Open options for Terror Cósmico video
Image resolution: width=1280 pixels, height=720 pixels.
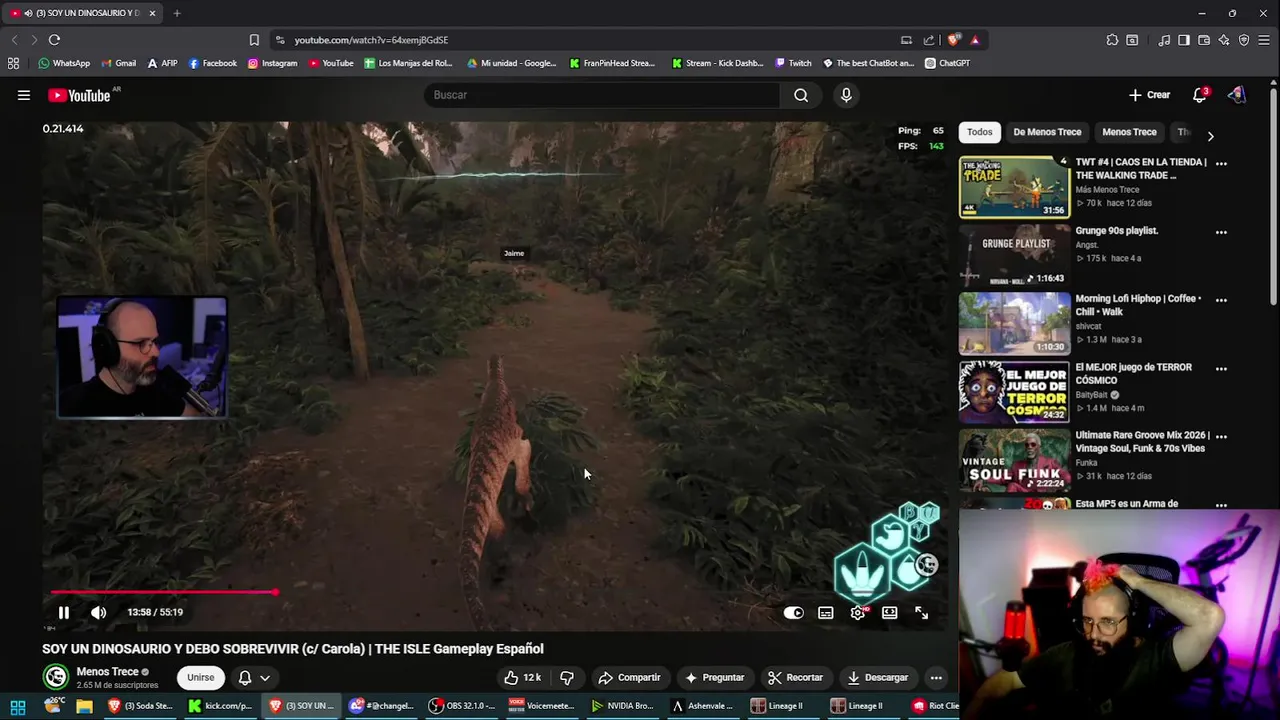tap(1221, 369)
